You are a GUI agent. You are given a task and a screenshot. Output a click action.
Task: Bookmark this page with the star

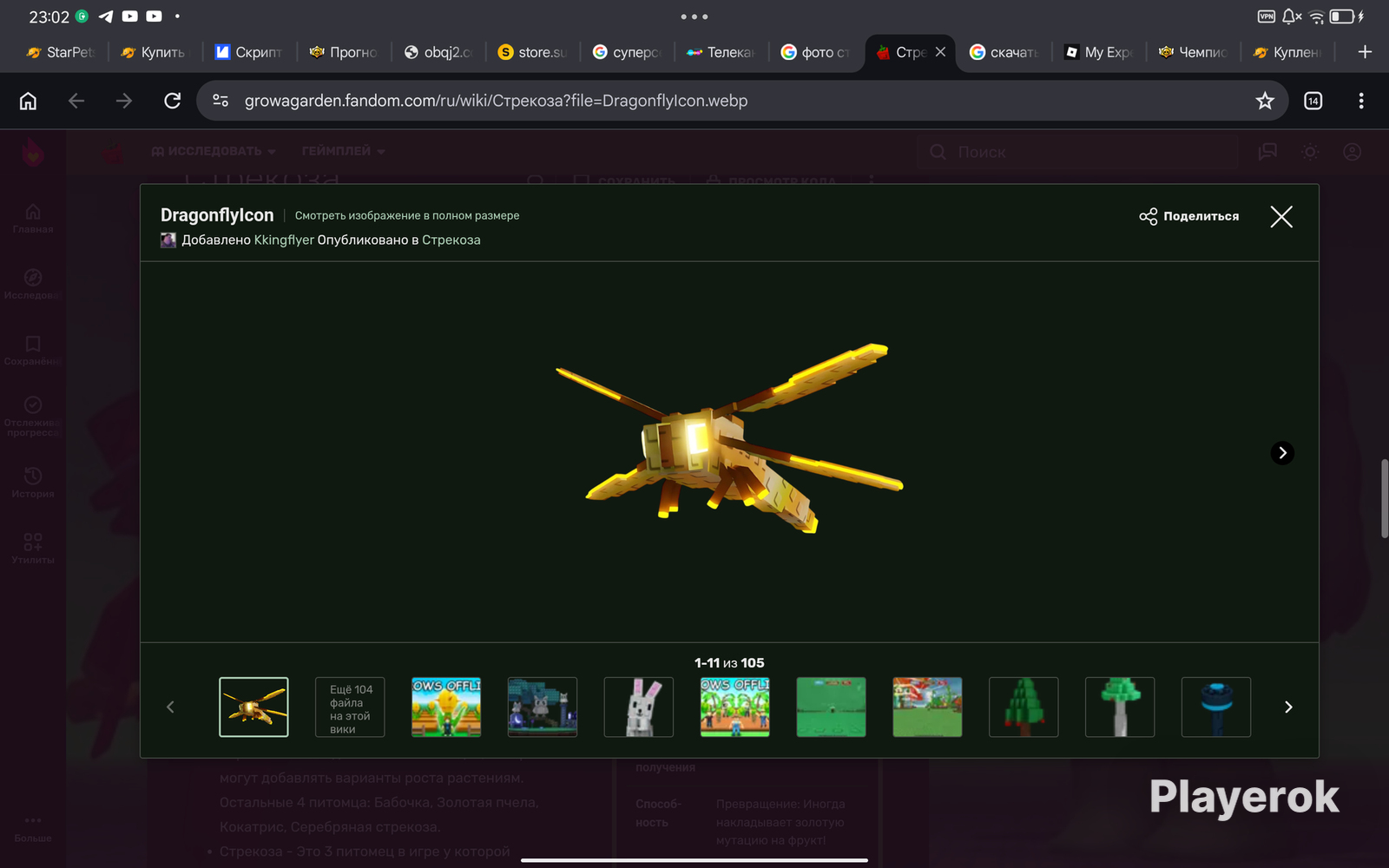click(1265, 101)
